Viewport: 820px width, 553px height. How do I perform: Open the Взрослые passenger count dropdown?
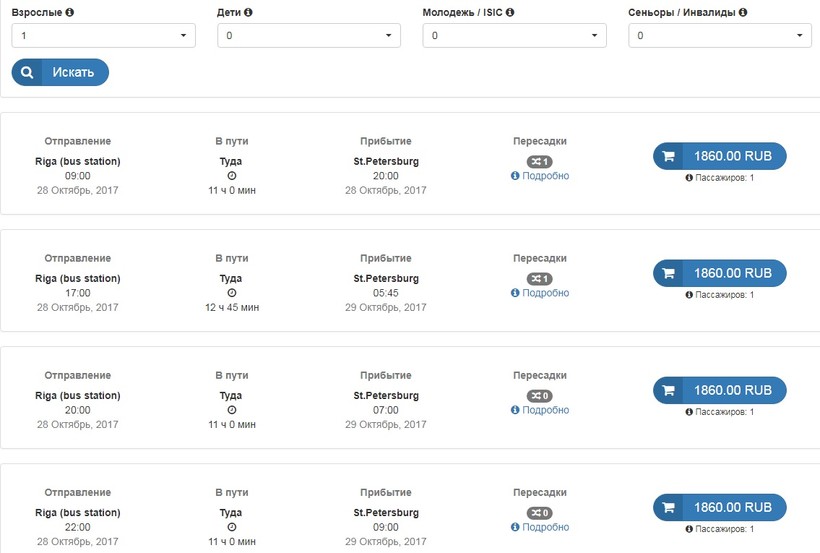click(103, 36)
